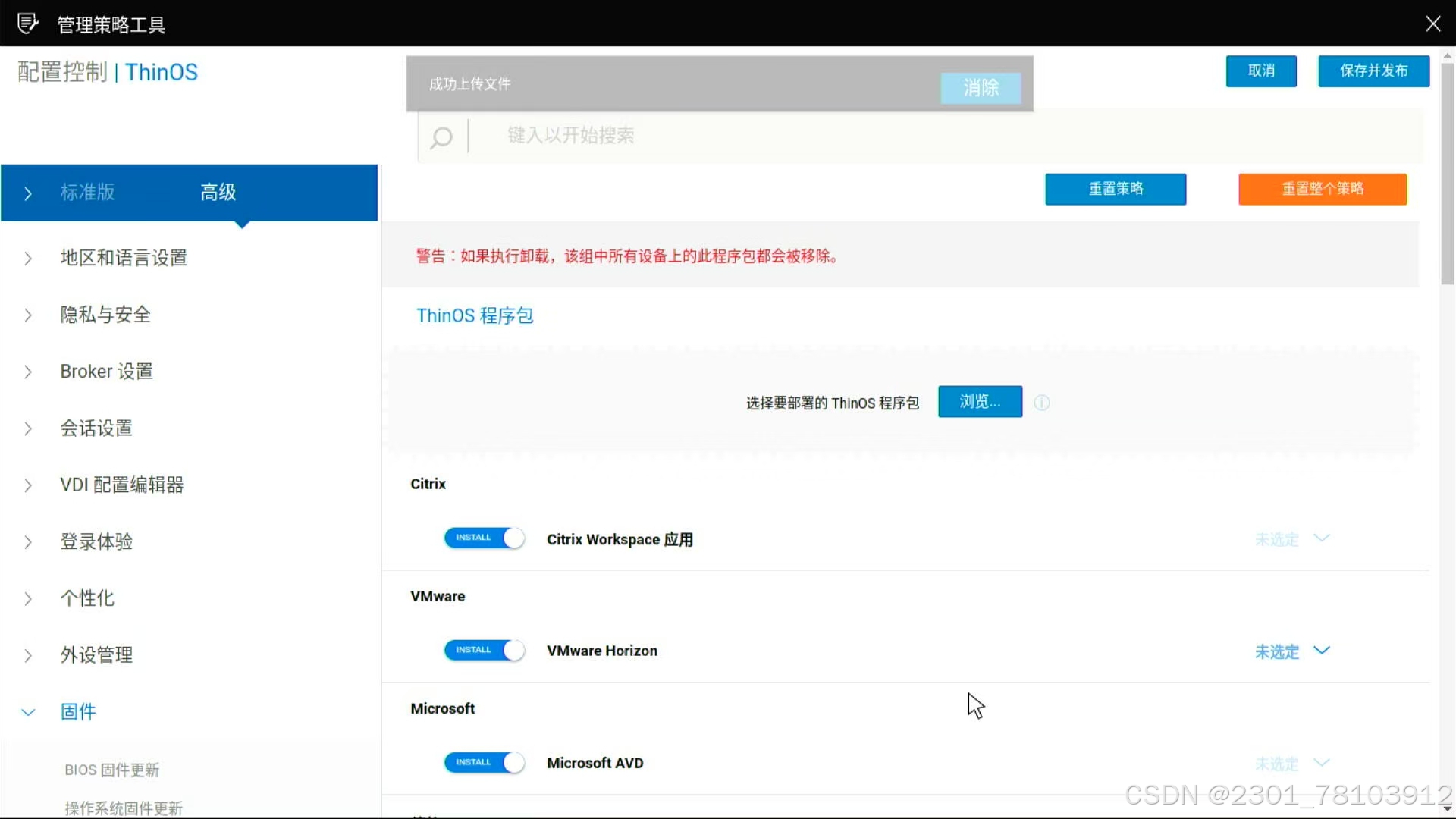Switch to the 标准版 tab
The width and height of the screenshot is (1456, 819).
pyautogui.click(x=87, y=192)
